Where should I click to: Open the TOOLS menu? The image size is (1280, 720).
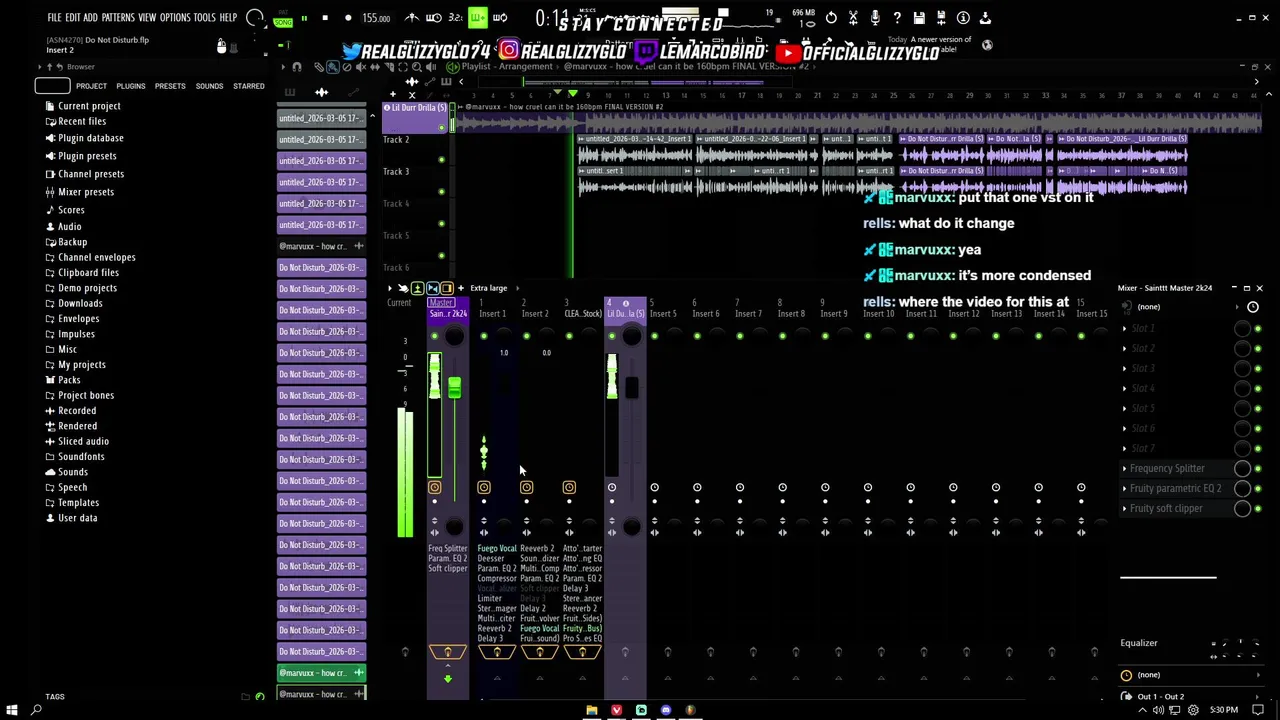204,18
